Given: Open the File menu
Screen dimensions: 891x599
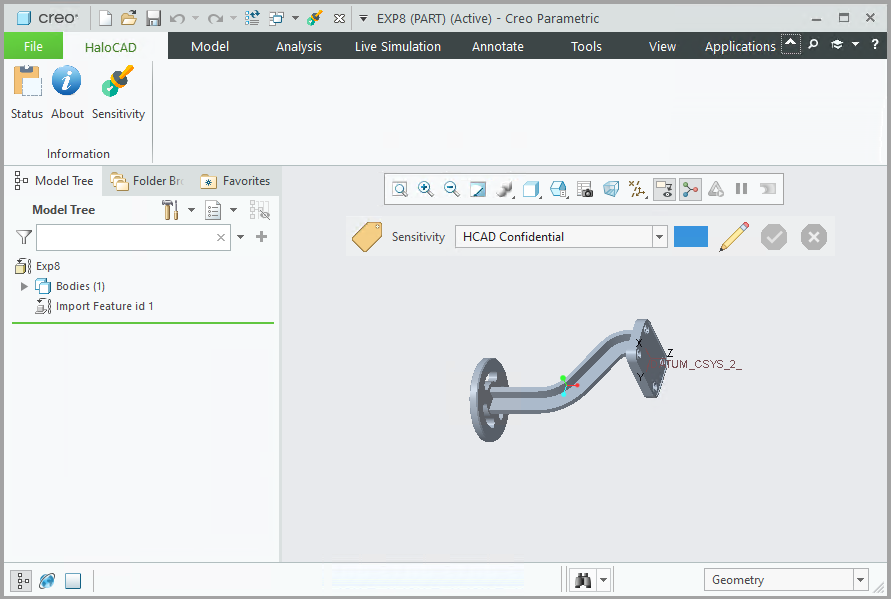Looking at the screenshot, I should (x=33, y=46).
